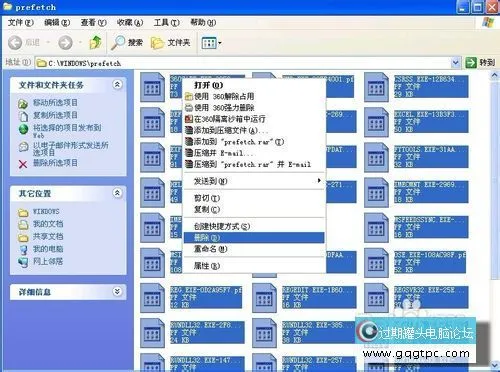This screenshot has height=372, width=500.
Task: Select the RUNDLL32.EXE-2F8 file icon
Action: click(152, 333)
